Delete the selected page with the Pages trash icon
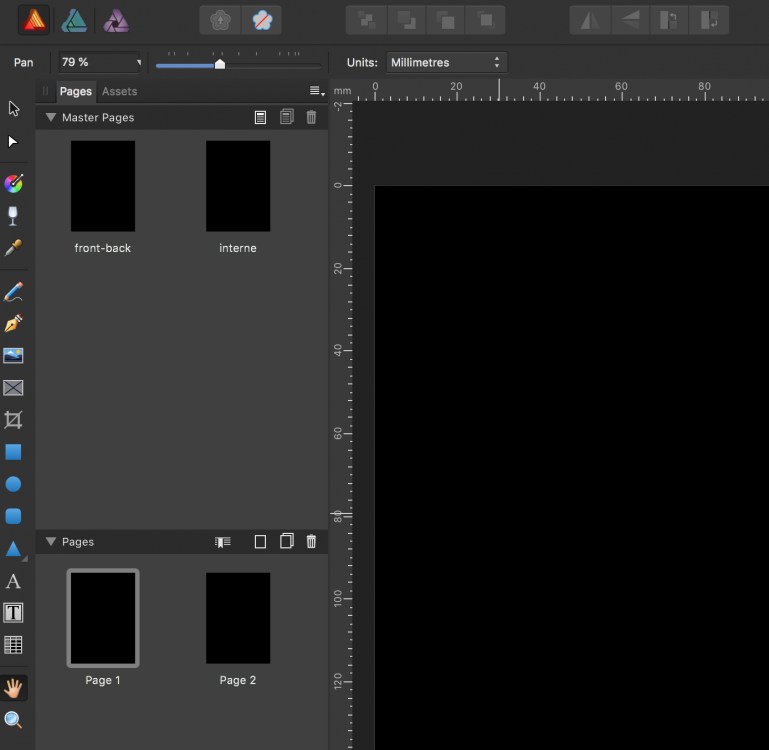 [311, 542]
